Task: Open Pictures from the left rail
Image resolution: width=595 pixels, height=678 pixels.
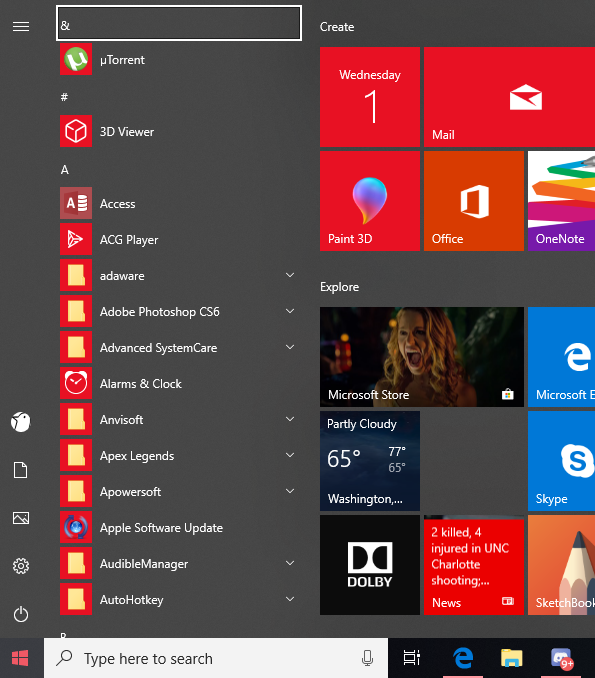Action: tap(21, 518)
